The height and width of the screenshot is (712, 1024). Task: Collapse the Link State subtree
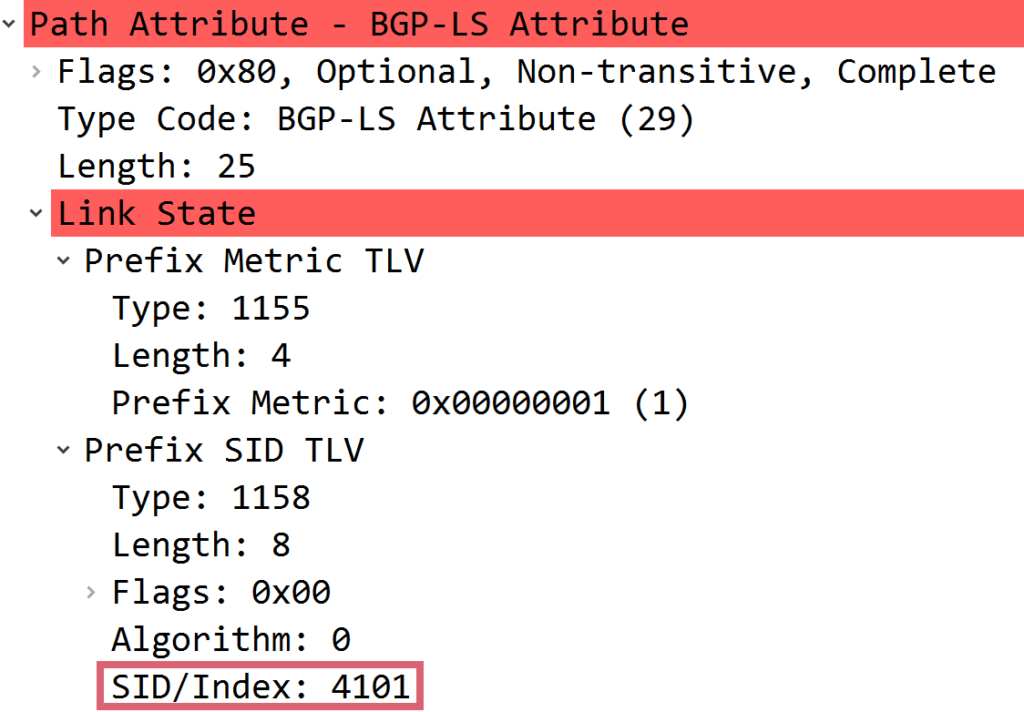(x=37, y=213)
